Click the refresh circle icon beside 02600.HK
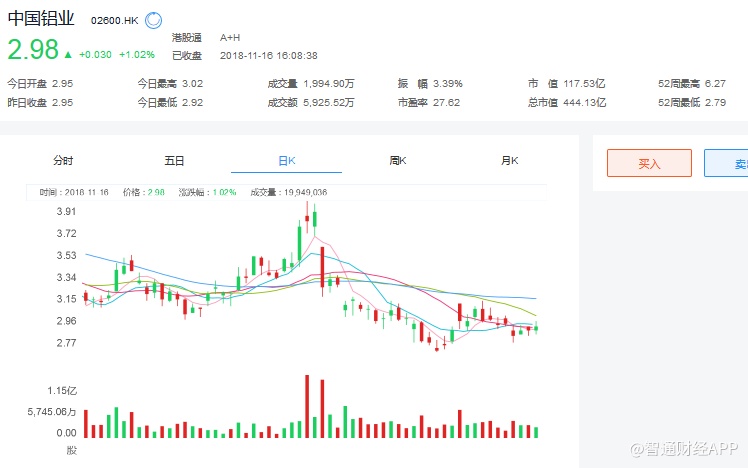The width and height of the screenshot is (748, 468). click(x=153, y=19)
